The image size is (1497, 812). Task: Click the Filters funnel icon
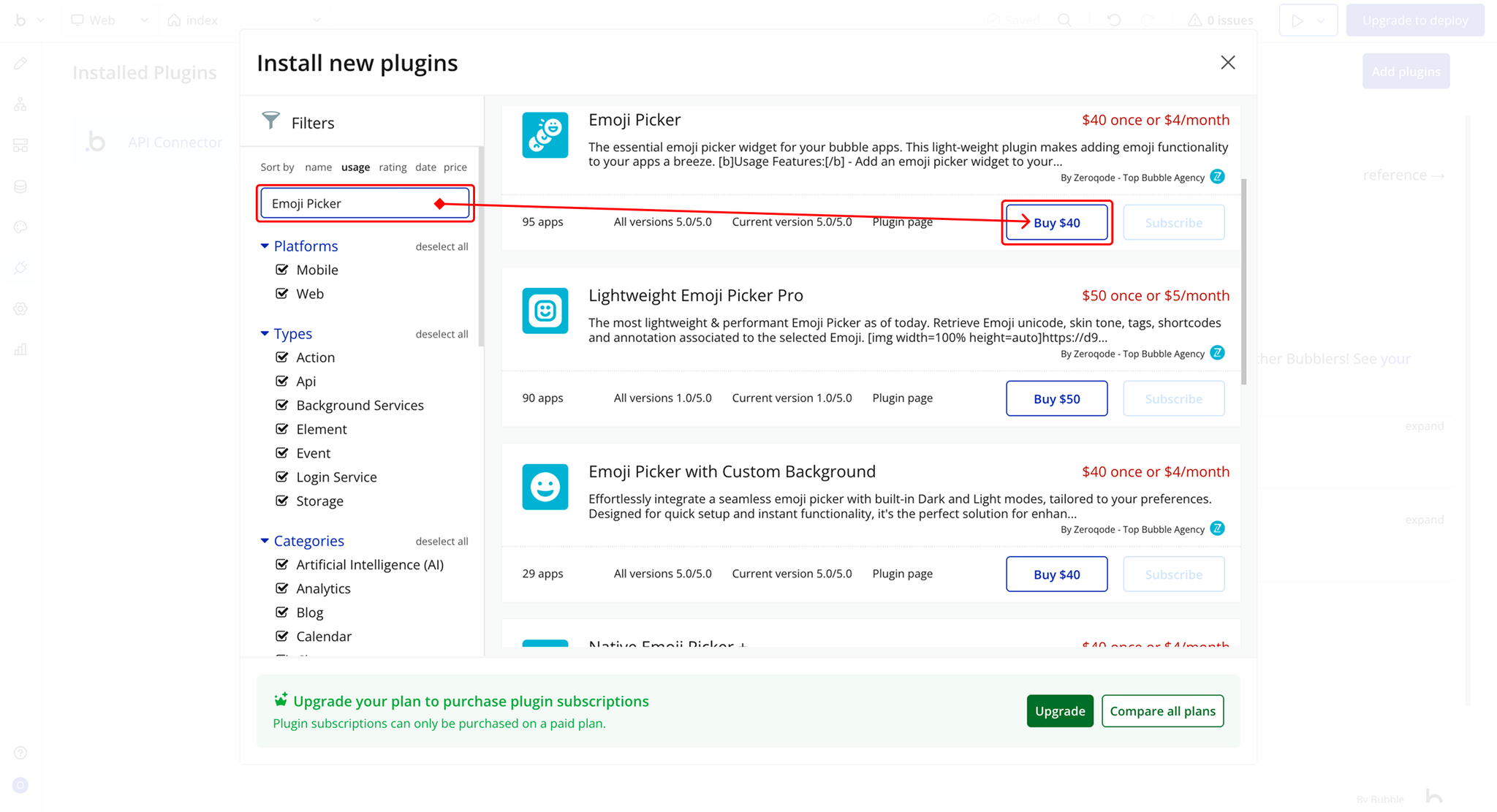point(271,121)
